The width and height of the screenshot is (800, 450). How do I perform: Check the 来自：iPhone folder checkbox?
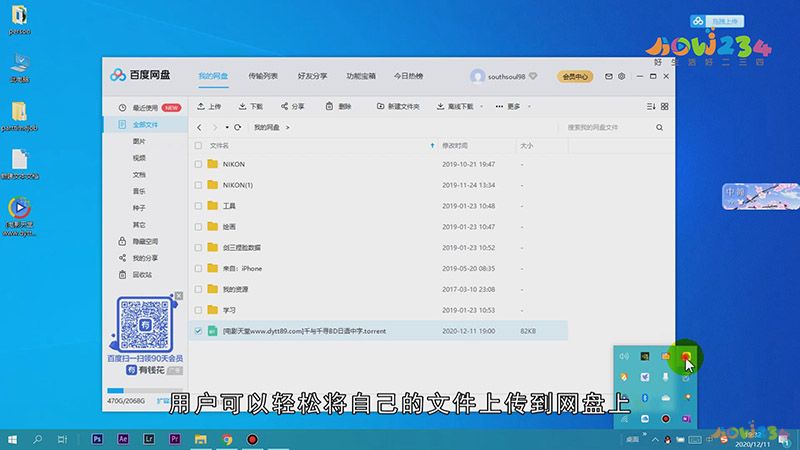(198, 268)
